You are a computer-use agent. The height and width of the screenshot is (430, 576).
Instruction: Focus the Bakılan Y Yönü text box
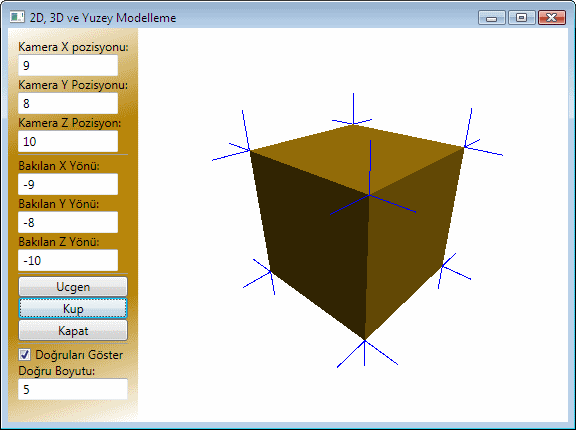pos(68,222)
